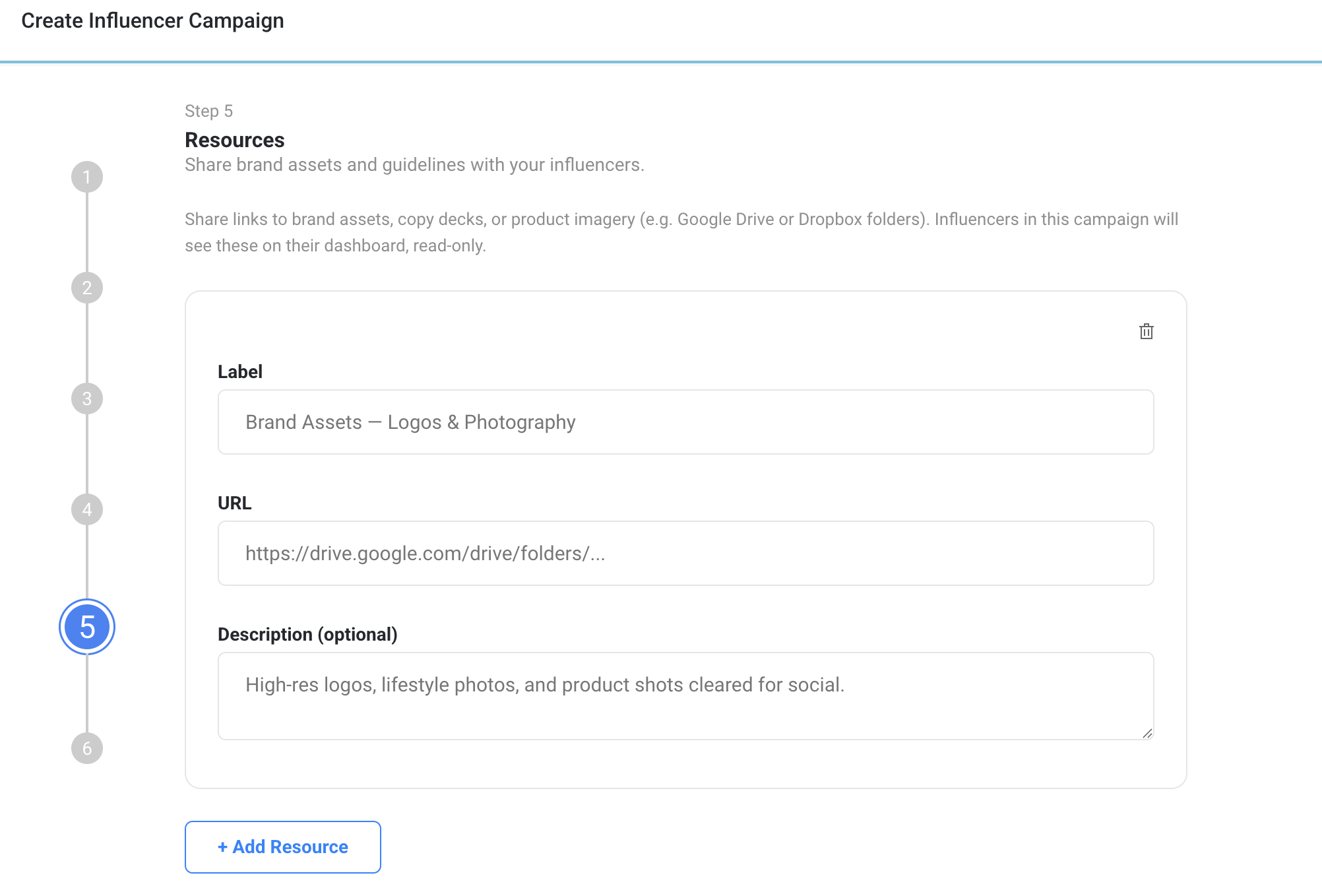The width and height of the screenshot is (1322, 896).
Task: Navigate to step 4 in the stepper
Action: 87,509
